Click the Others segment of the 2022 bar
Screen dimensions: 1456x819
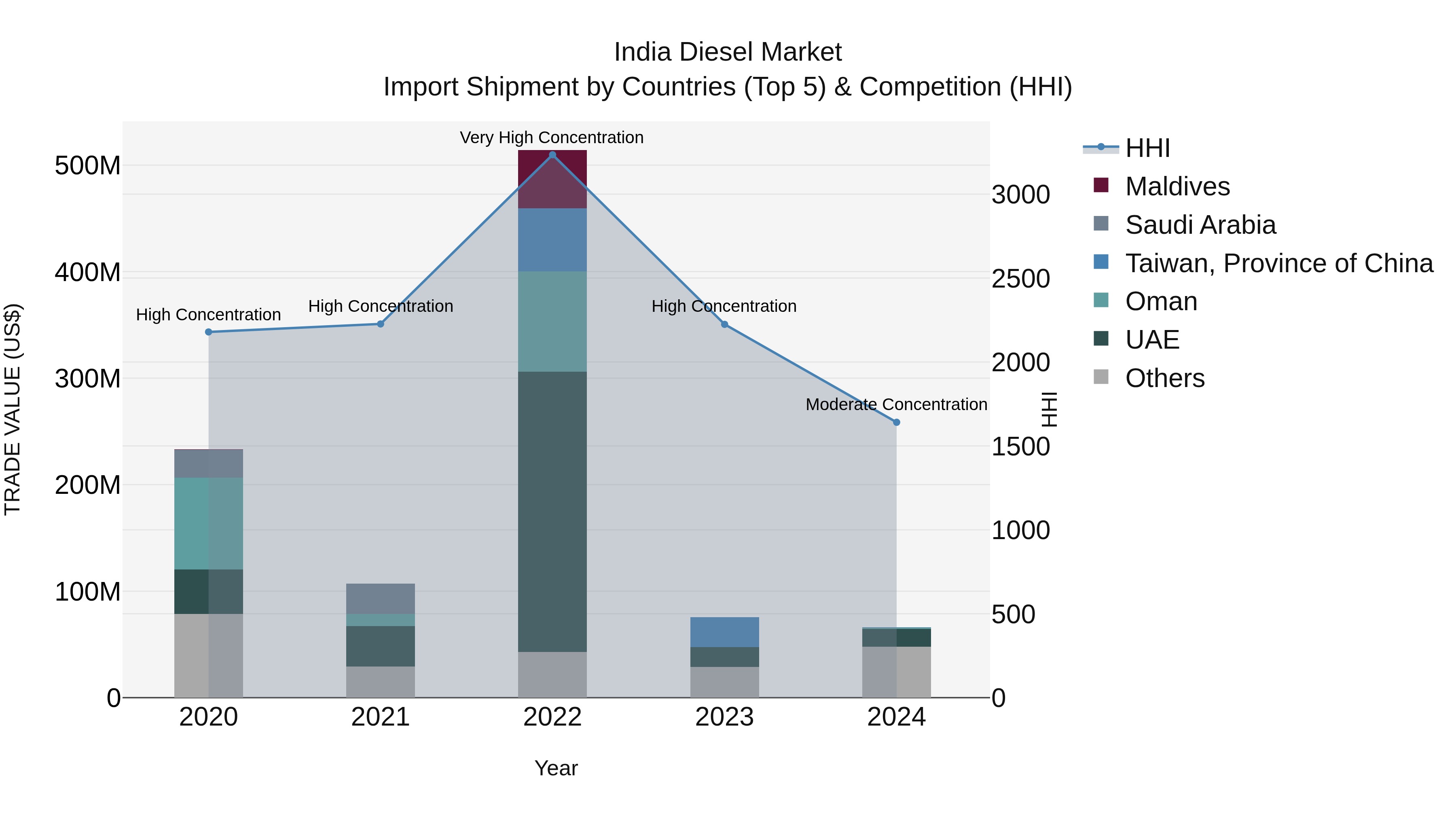coord(553,675)
